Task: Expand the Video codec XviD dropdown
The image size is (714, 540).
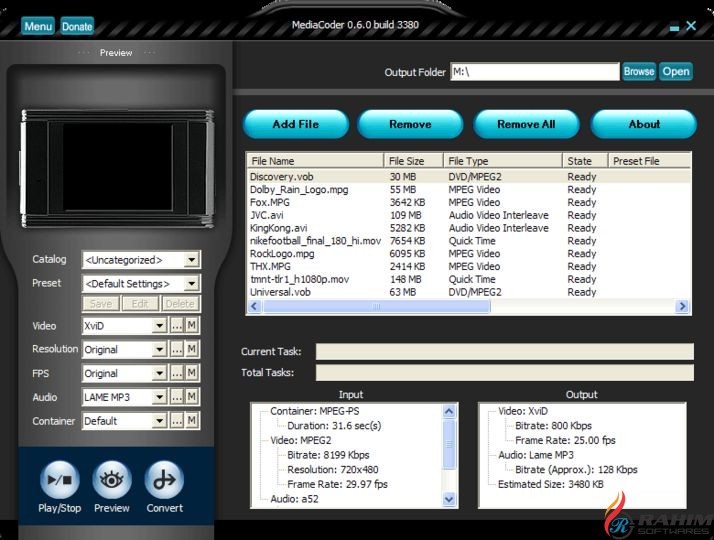Action: (158, 326)
